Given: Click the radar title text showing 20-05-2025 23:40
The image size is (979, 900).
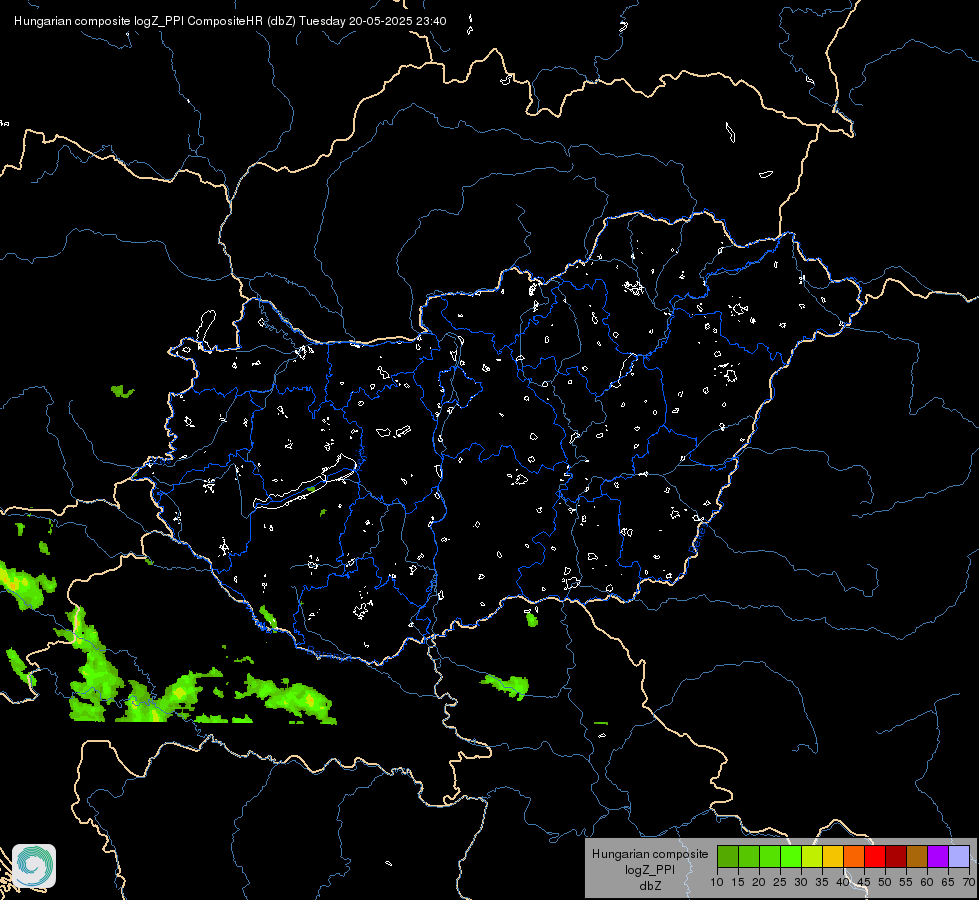Looking at the screenshot, I should (x=230, y=21).
